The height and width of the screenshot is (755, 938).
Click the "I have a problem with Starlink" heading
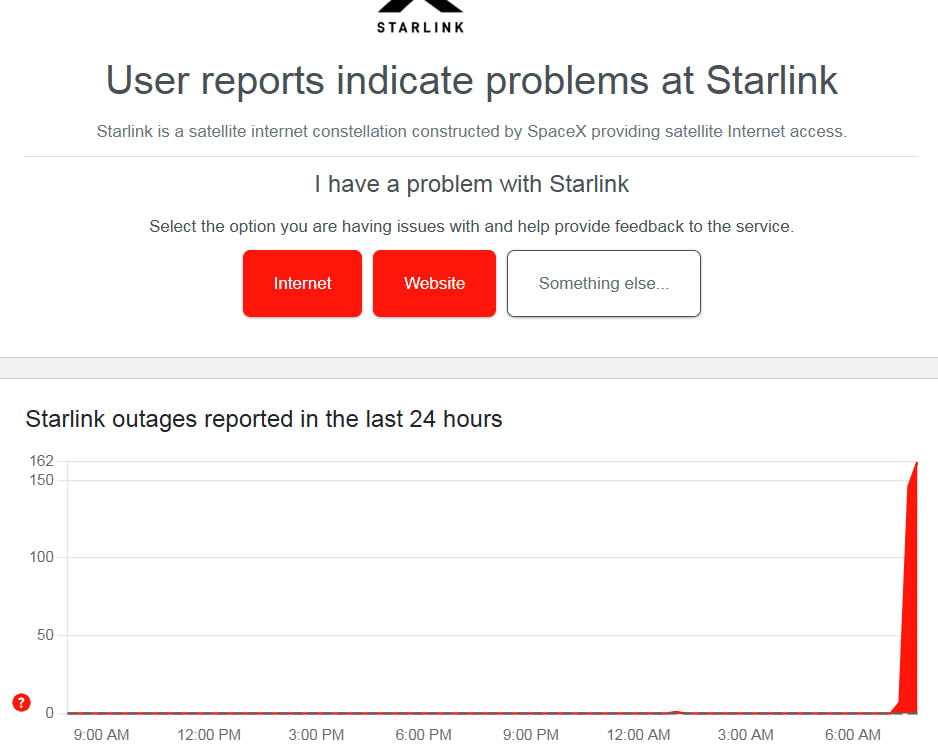pyautogui.click(x=471, y=184)
